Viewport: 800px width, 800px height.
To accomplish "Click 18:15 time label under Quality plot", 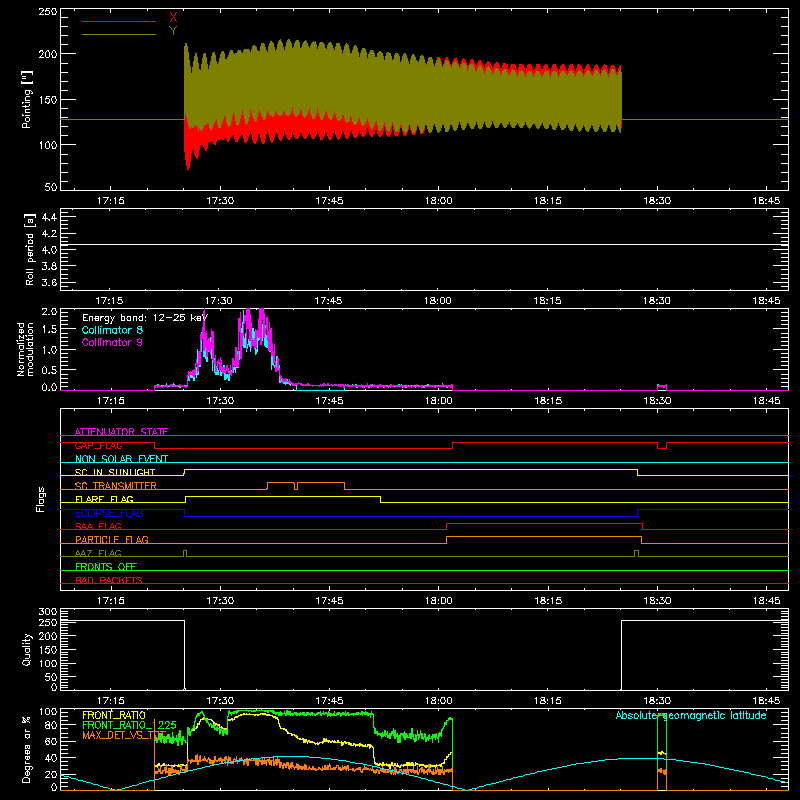I will coord(548,701).
